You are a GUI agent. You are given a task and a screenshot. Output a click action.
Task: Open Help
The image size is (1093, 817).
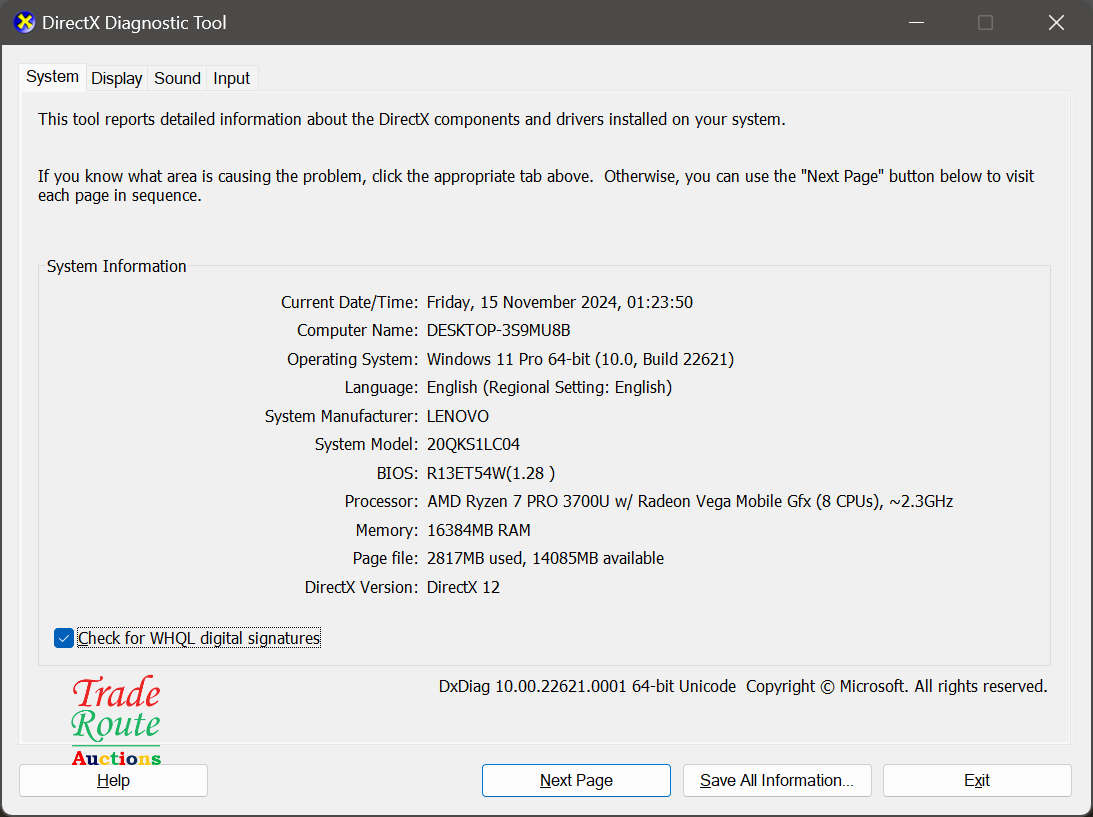(113, 780)
